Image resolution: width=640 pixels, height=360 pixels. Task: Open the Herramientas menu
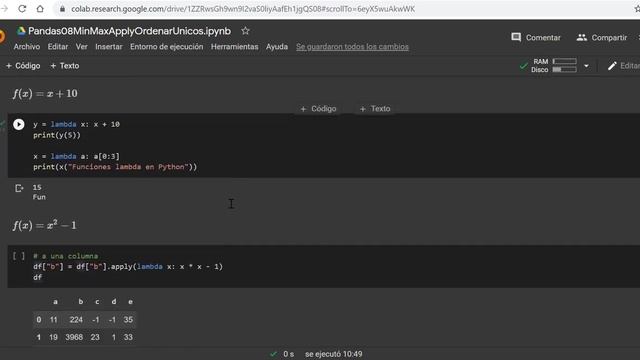pyautogui.click(x=234, y=47)
